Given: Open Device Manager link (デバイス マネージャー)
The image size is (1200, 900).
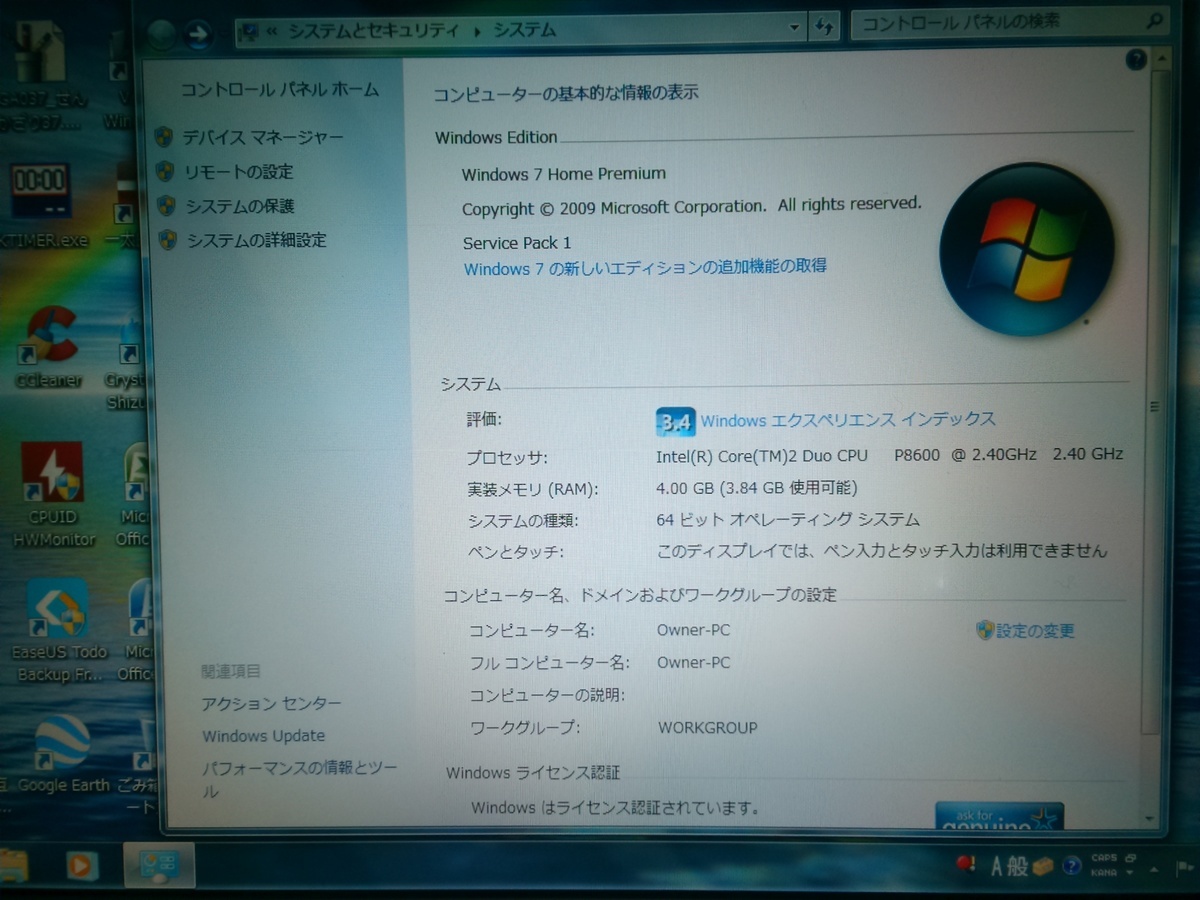Looking at the screenshot, I should (263, 137).
